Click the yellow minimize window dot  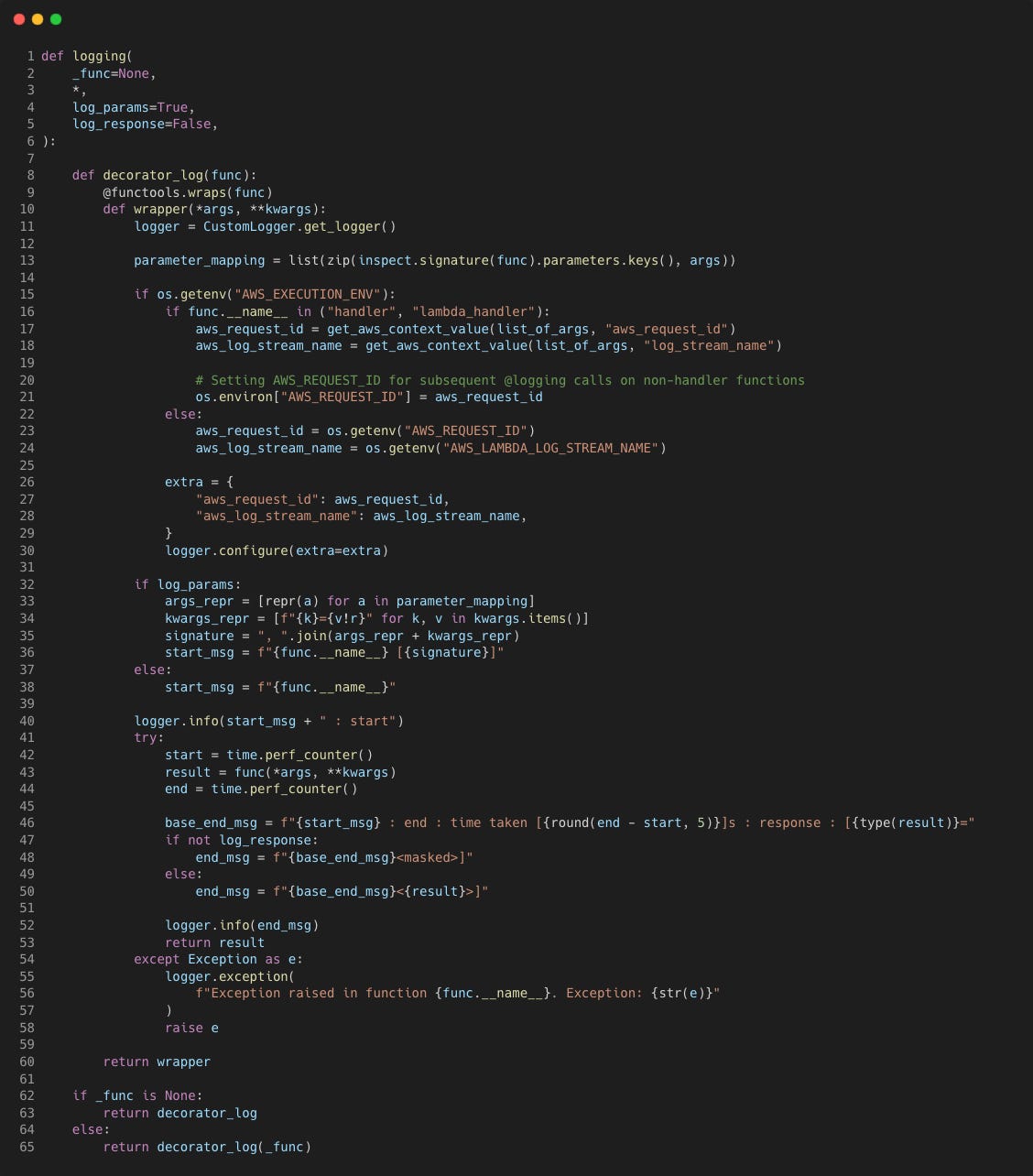pos(38,19)
